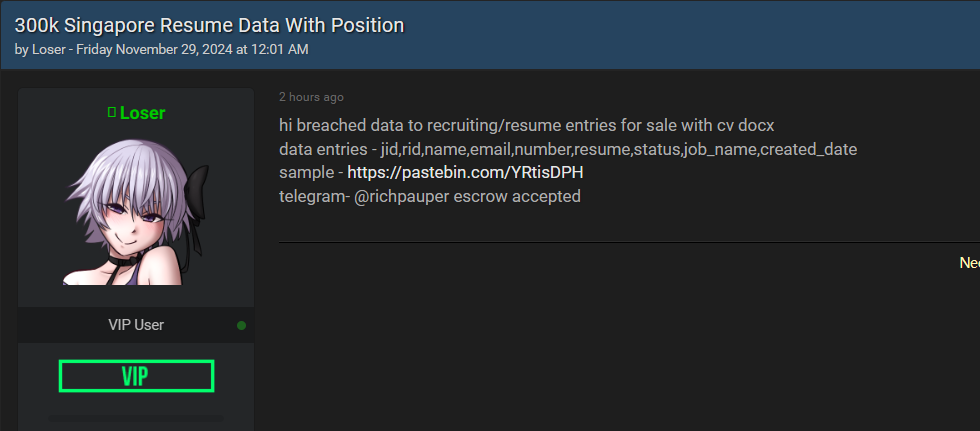Click the word "telegram-" in the post
This screenshot has height=431, width=980.
coord(314,196)
